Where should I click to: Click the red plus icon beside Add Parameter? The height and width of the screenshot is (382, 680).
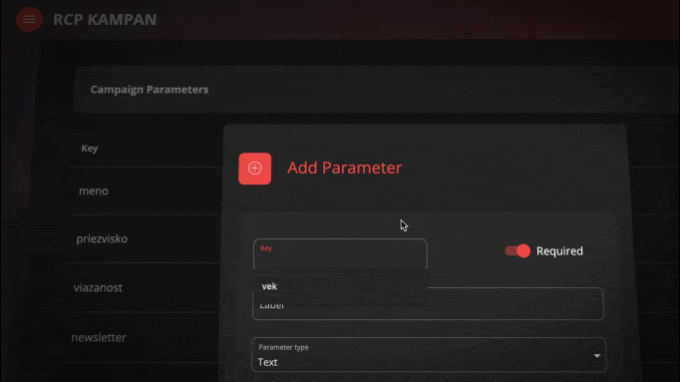(x=255, y=169)
